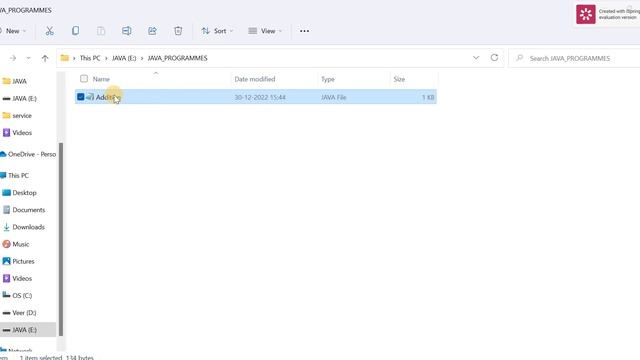Uncheck the Add file checkbox
This screenshot has height=360, width=640.
click(x=80, y=97)
